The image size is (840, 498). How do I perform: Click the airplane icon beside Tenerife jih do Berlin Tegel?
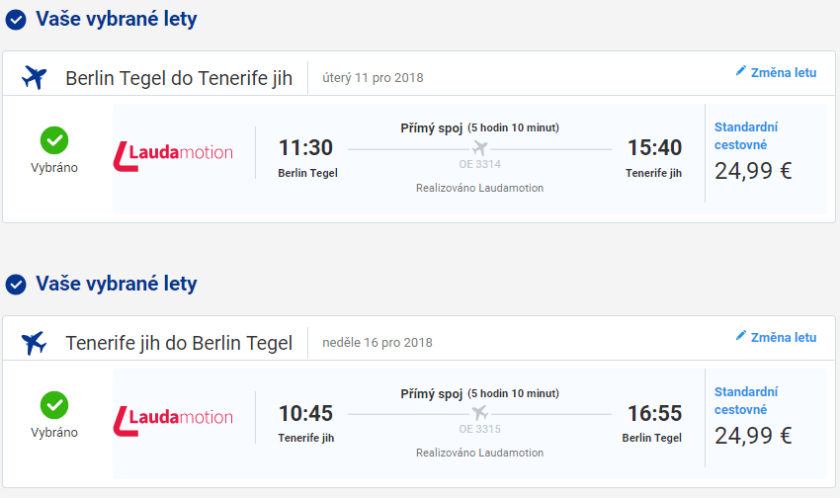pyautogui.click(x=35, y=343)
